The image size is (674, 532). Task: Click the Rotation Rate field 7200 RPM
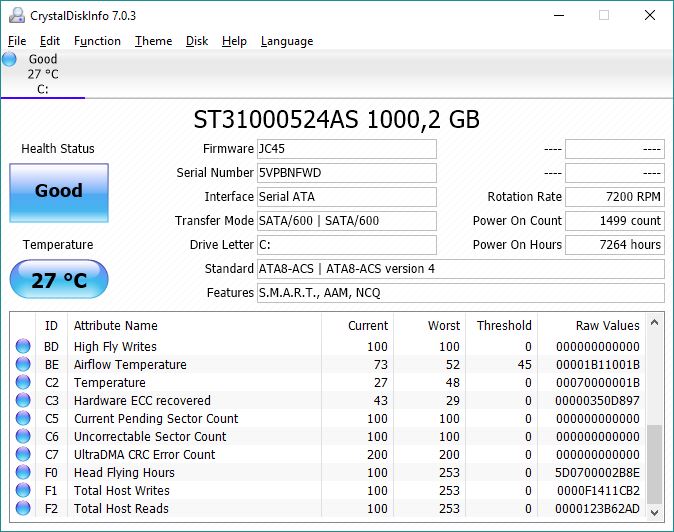(x=615, y=197)
